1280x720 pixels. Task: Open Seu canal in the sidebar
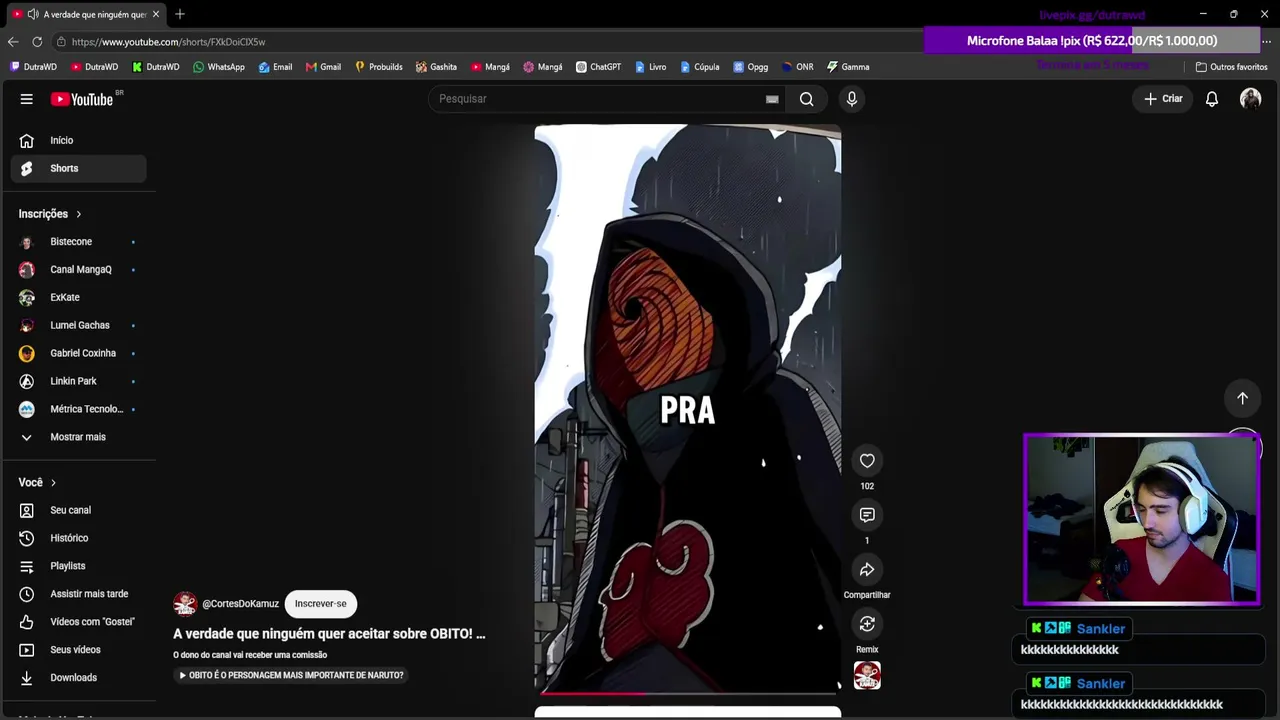78,510
